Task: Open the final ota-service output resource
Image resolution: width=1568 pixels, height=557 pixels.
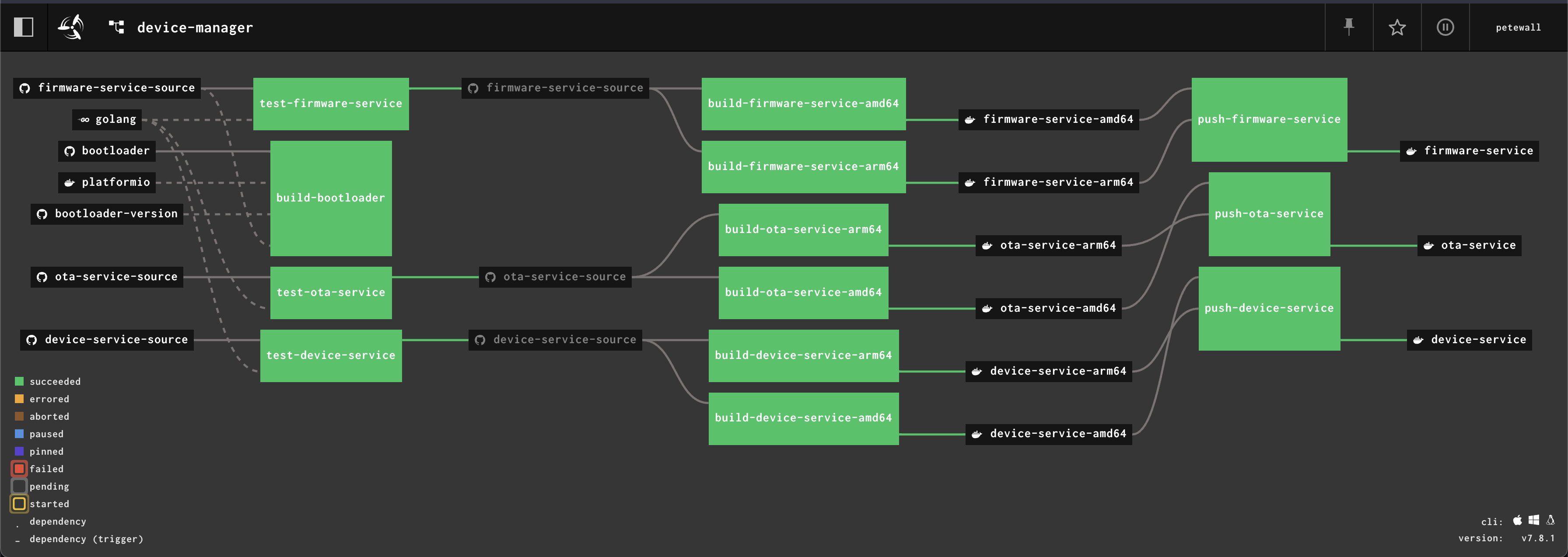Action: click(1470, 246)
